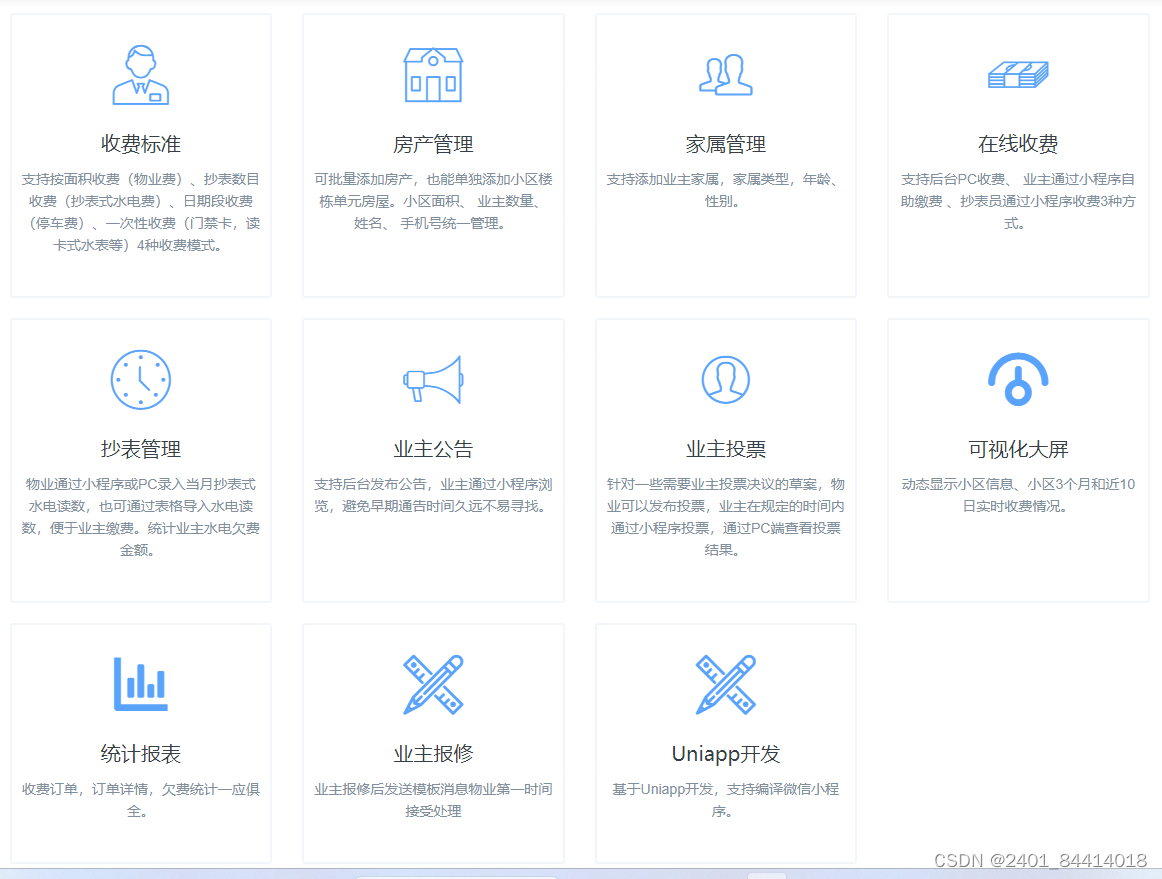
Task: Open the 房产管理 feature title
Action: click(x=433, y=143)
